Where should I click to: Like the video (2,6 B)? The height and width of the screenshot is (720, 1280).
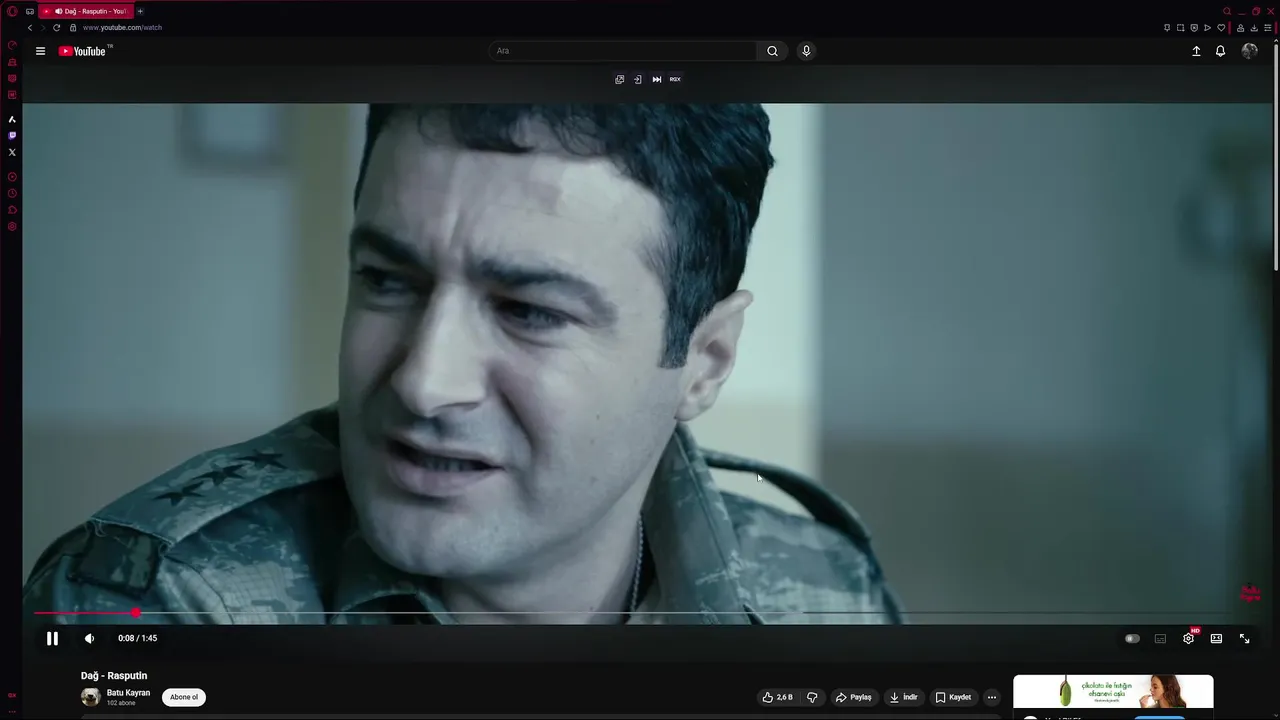(777, 697)
